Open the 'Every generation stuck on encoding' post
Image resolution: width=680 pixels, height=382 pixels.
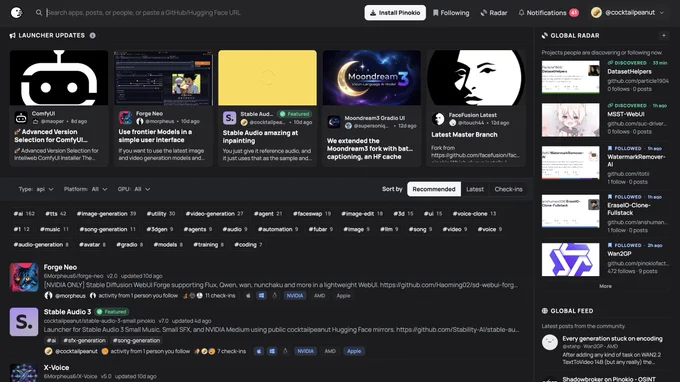click(x=612, y=339)
